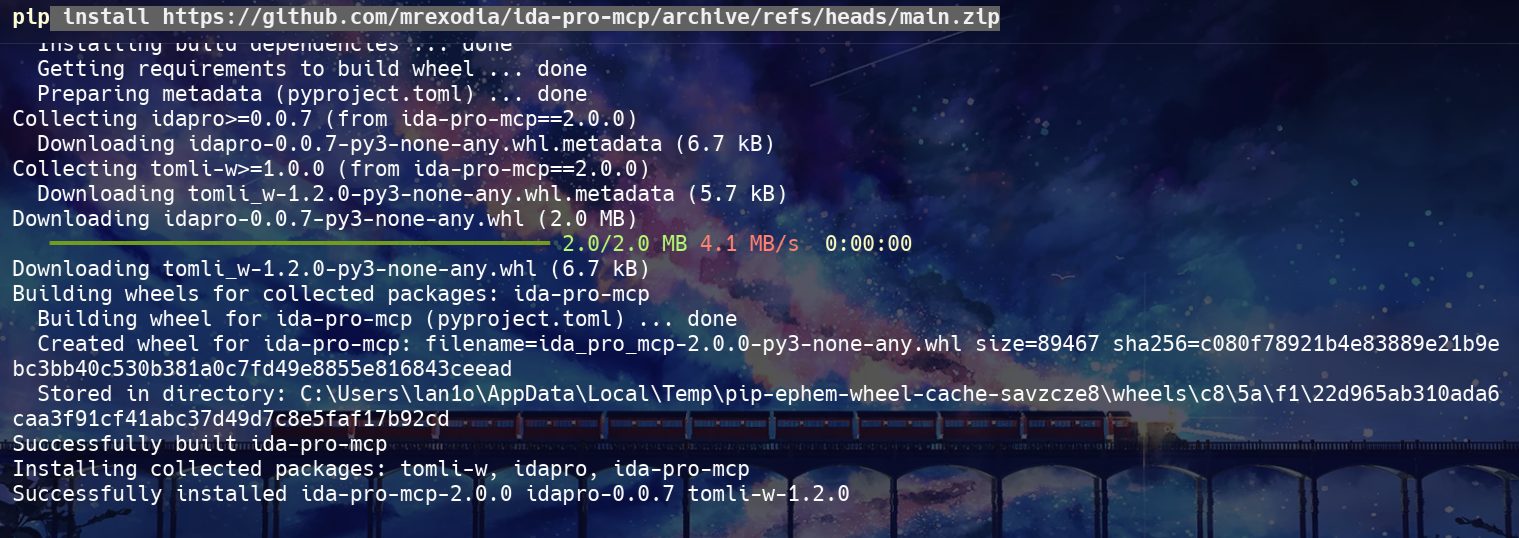Click the '0:00:00' remaining time text
1519x538 pixels.
click(868, 244)
